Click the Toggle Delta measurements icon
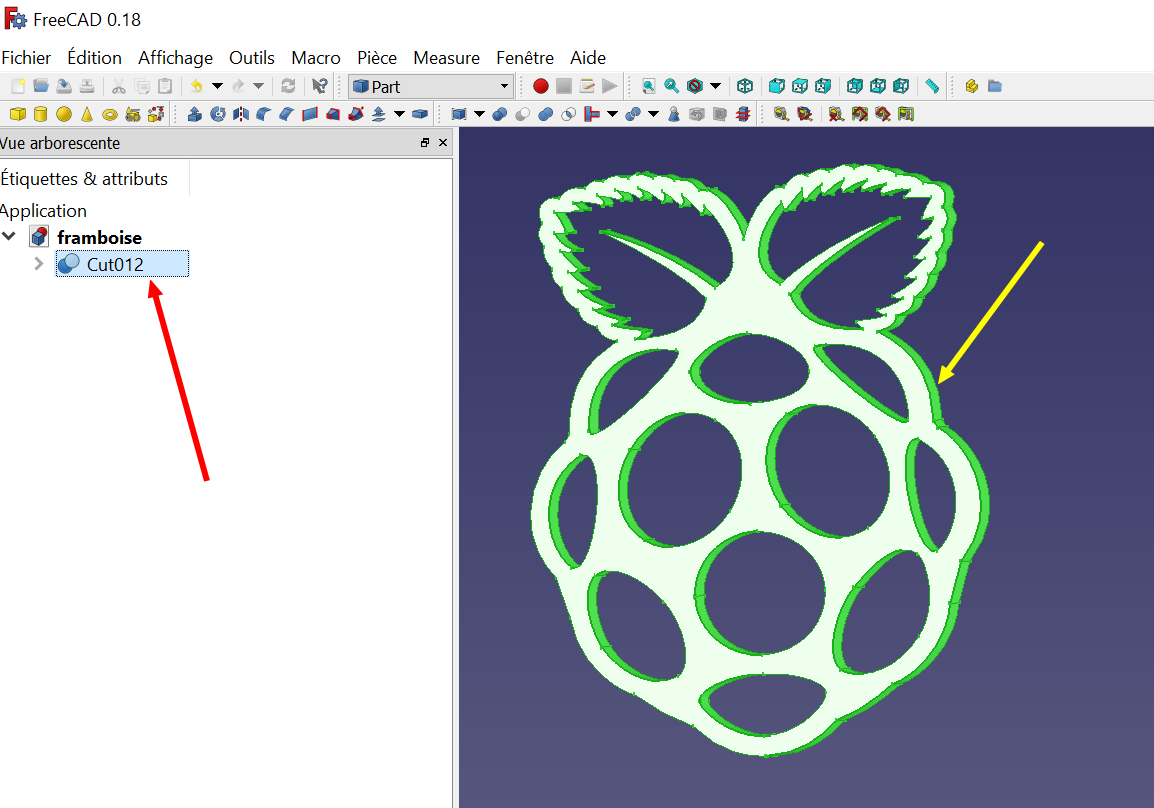The image size is (1154, 808). 906,114
